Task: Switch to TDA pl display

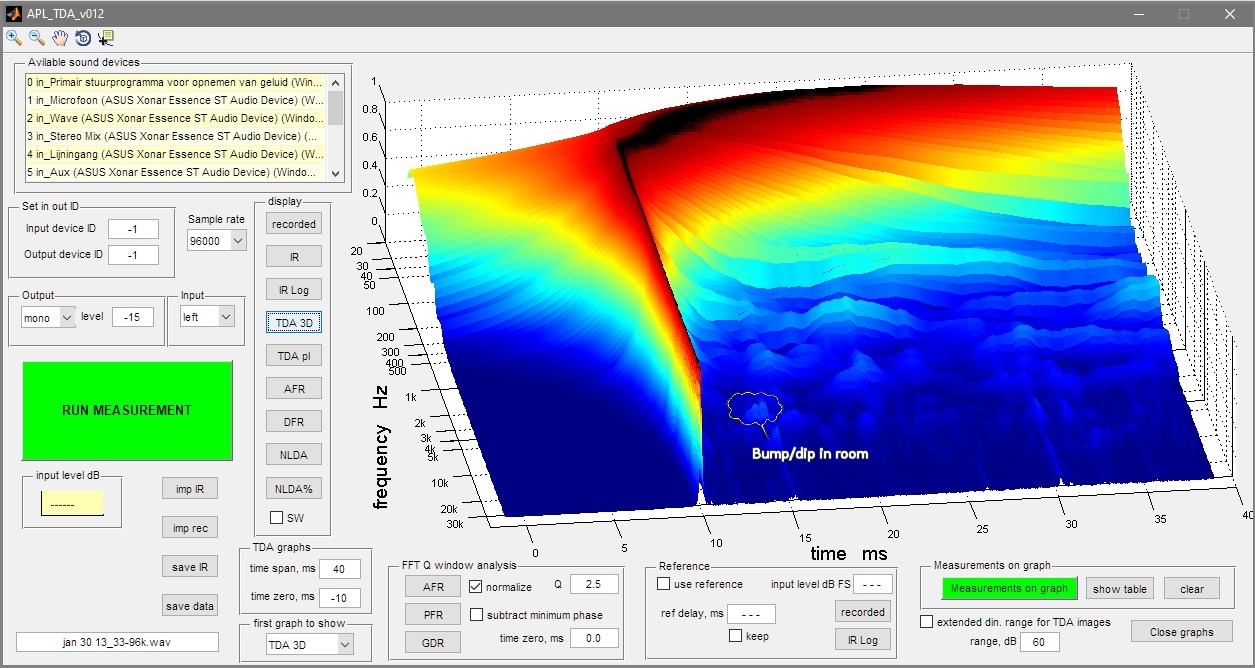Action: click(x=294, y=356)
